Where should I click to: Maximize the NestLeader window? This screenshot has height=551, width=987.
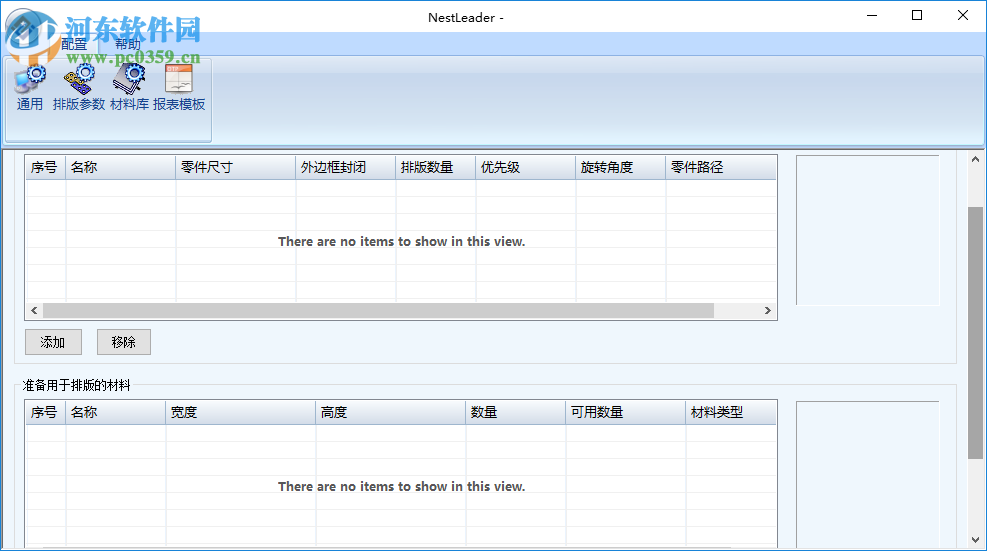tap(917, 16)
